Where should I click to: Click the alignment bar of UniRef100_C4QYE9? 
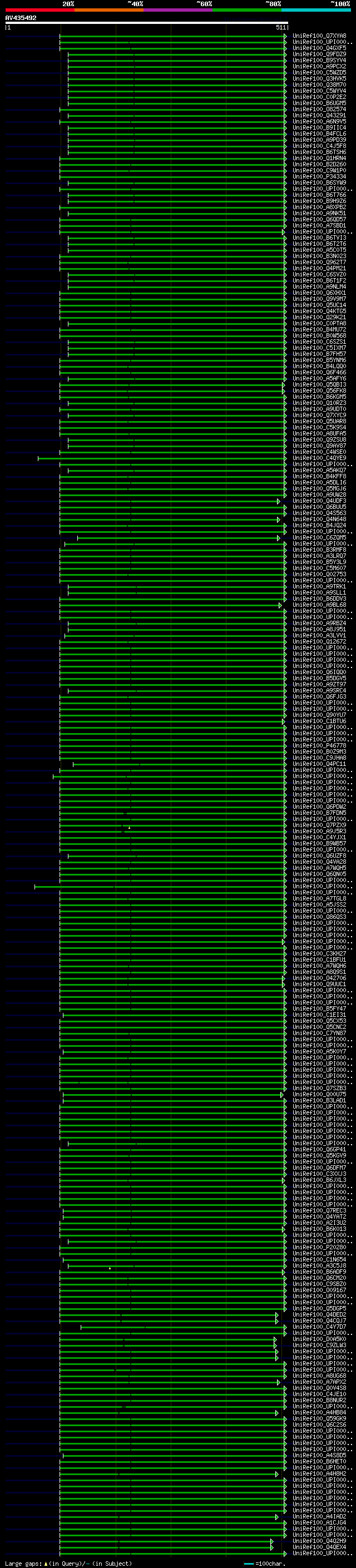162,458
